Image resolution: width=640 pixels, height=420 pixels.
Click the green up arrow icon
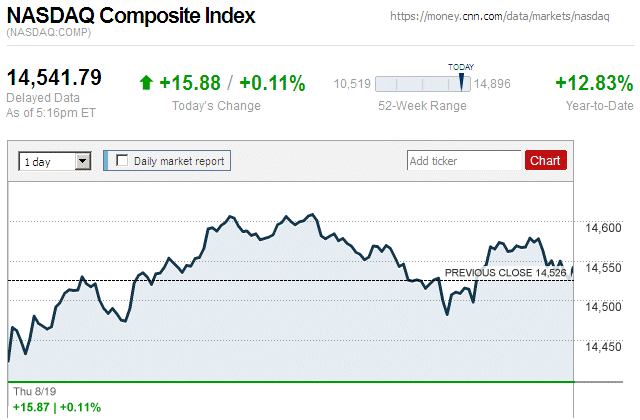point(146,84)
